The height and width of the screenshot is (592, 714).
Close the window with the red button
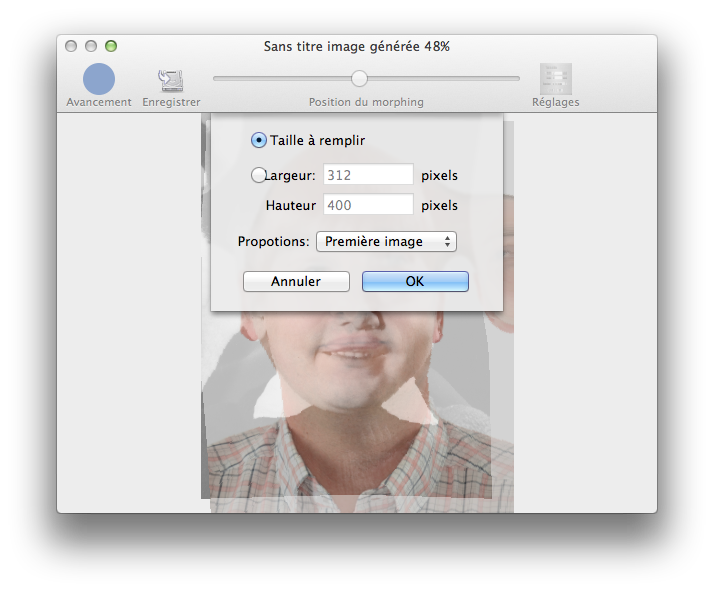71,46
